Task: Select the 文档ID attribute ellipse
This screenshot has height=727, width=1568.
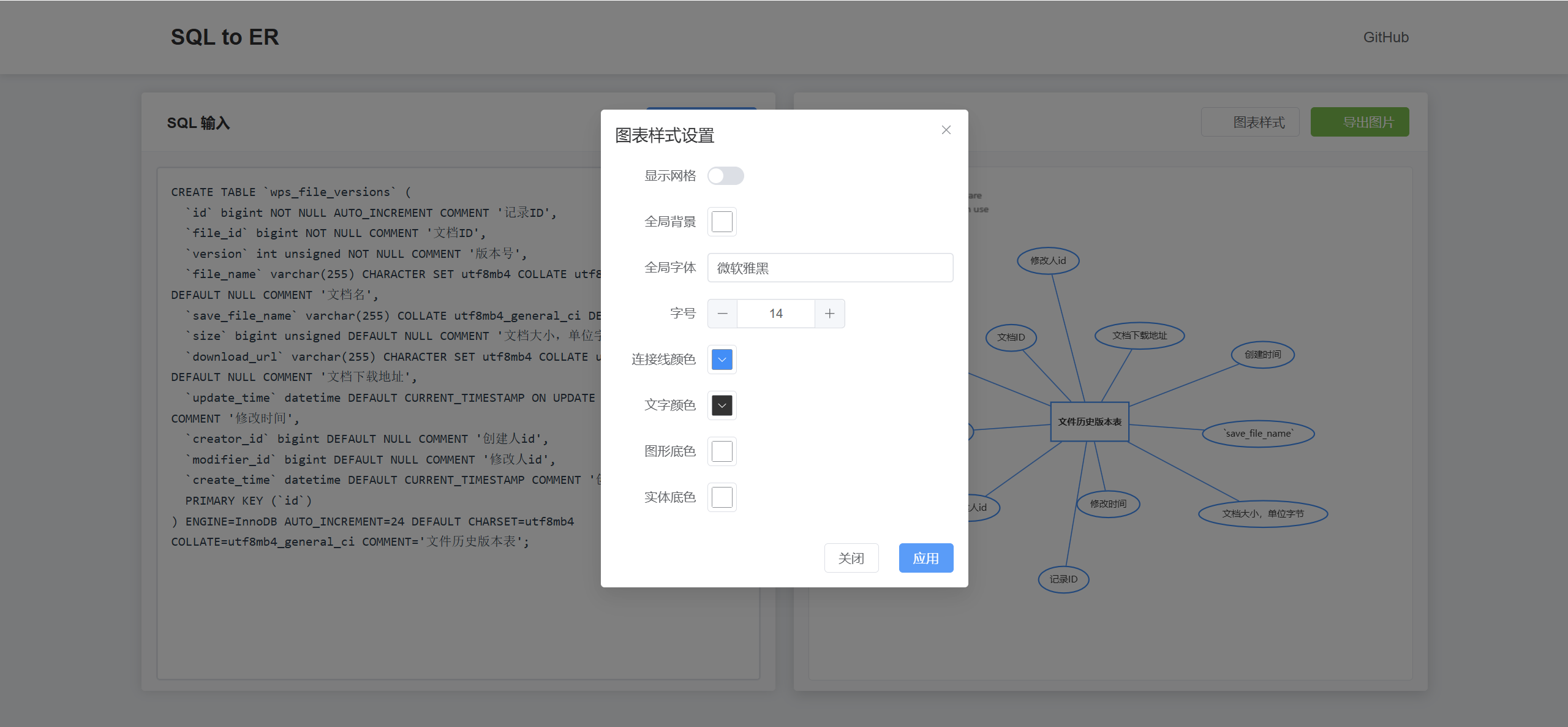Action: 1011,337
